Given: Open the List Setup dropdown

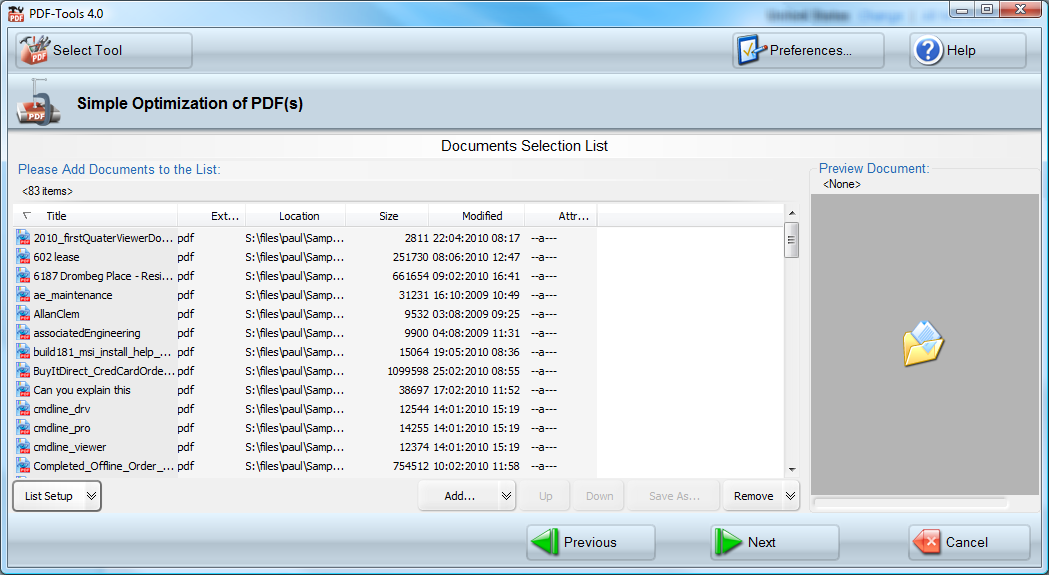Looking at the screenshot, I should click(57, 496).
